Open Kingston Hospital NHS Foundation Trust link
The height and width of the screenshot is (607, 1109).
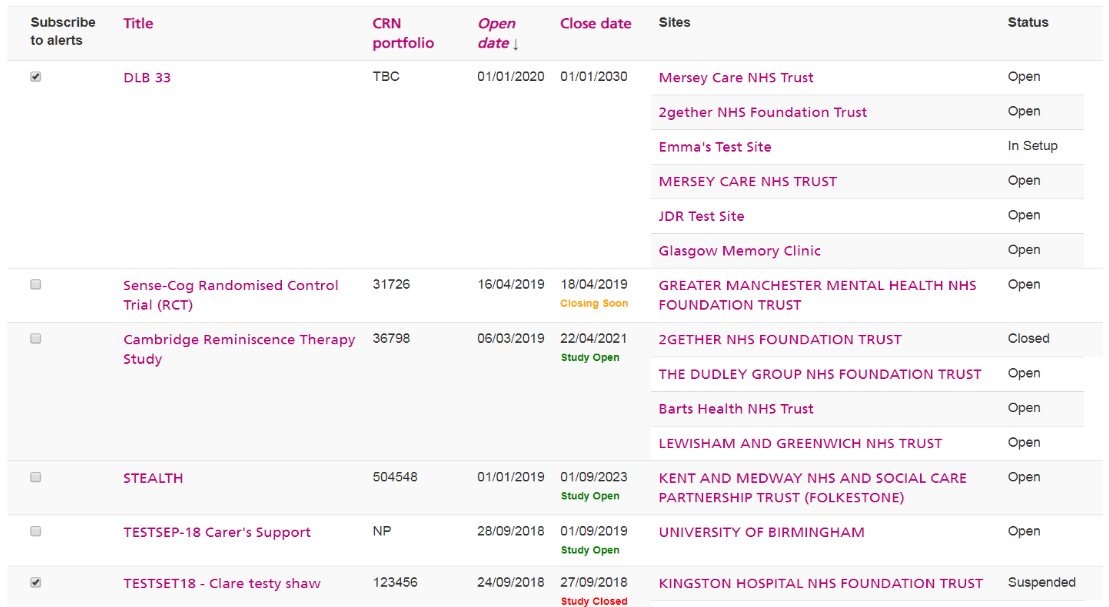pos(820,584)
